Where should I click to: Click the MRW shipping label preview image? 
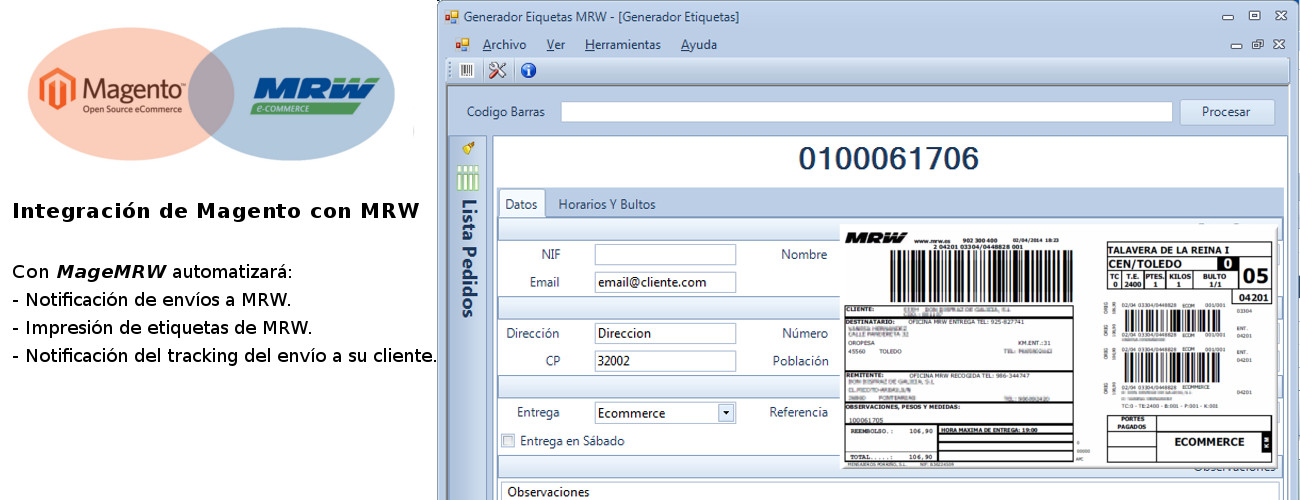pyautogui.click(x=1060, y=345)
